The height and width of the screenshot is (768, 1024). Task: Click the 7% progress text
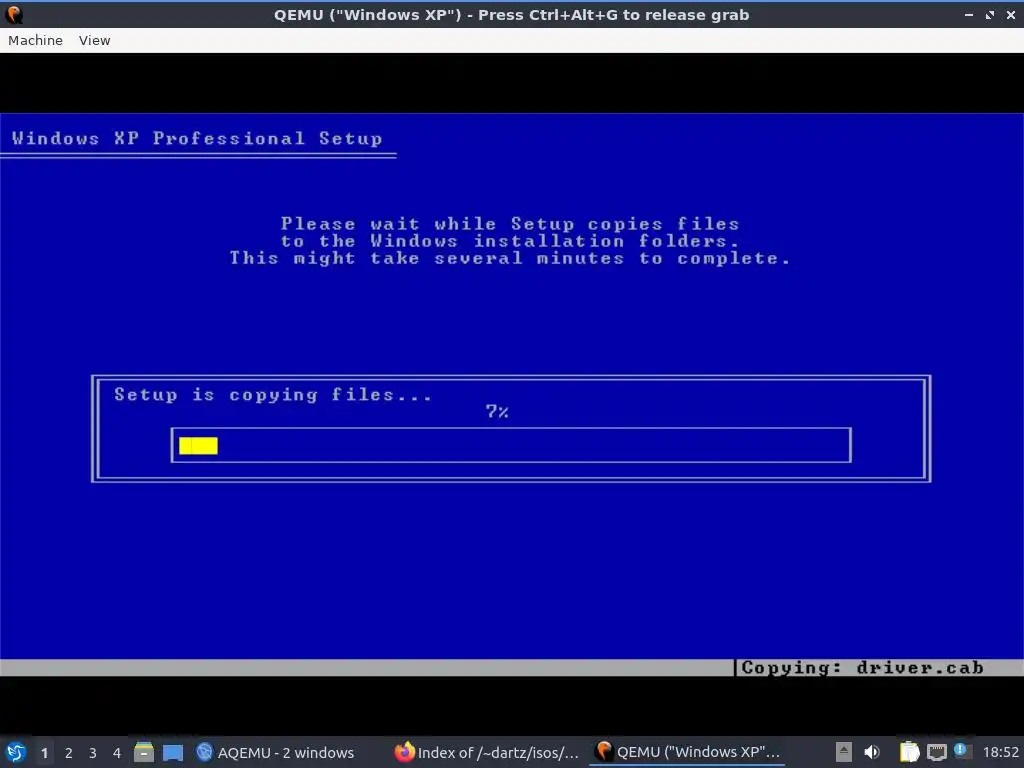click(x=497, y=411)
